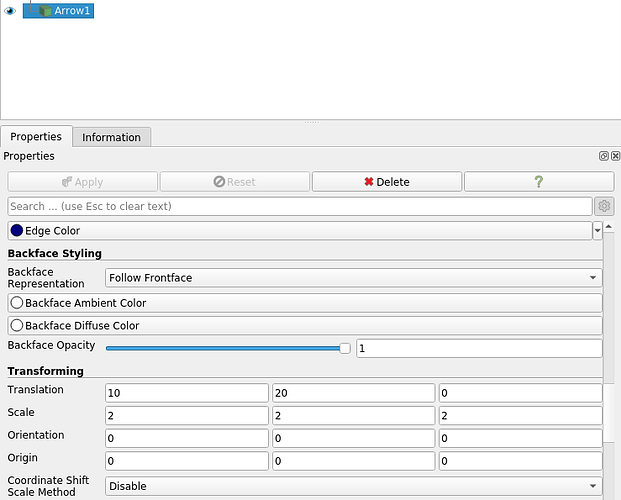
Task: Choose Backface Diffuse Color
Action: (304, 326)
